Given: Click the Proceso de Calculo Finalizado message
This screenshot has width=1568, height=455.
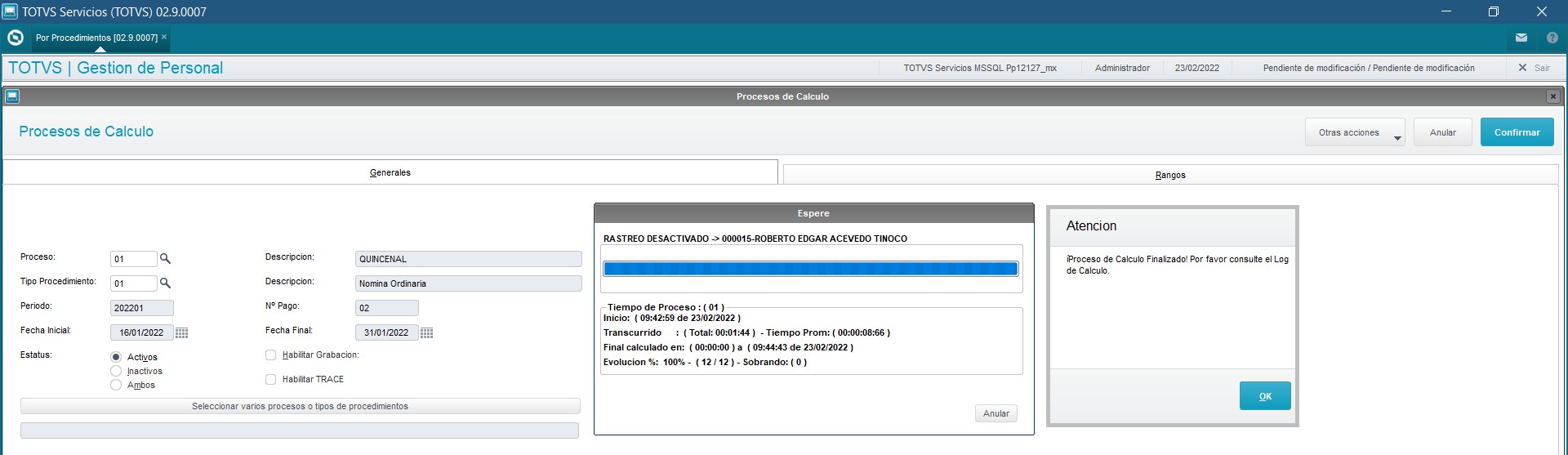Looking at the screenshot, I should point(1177,265).
